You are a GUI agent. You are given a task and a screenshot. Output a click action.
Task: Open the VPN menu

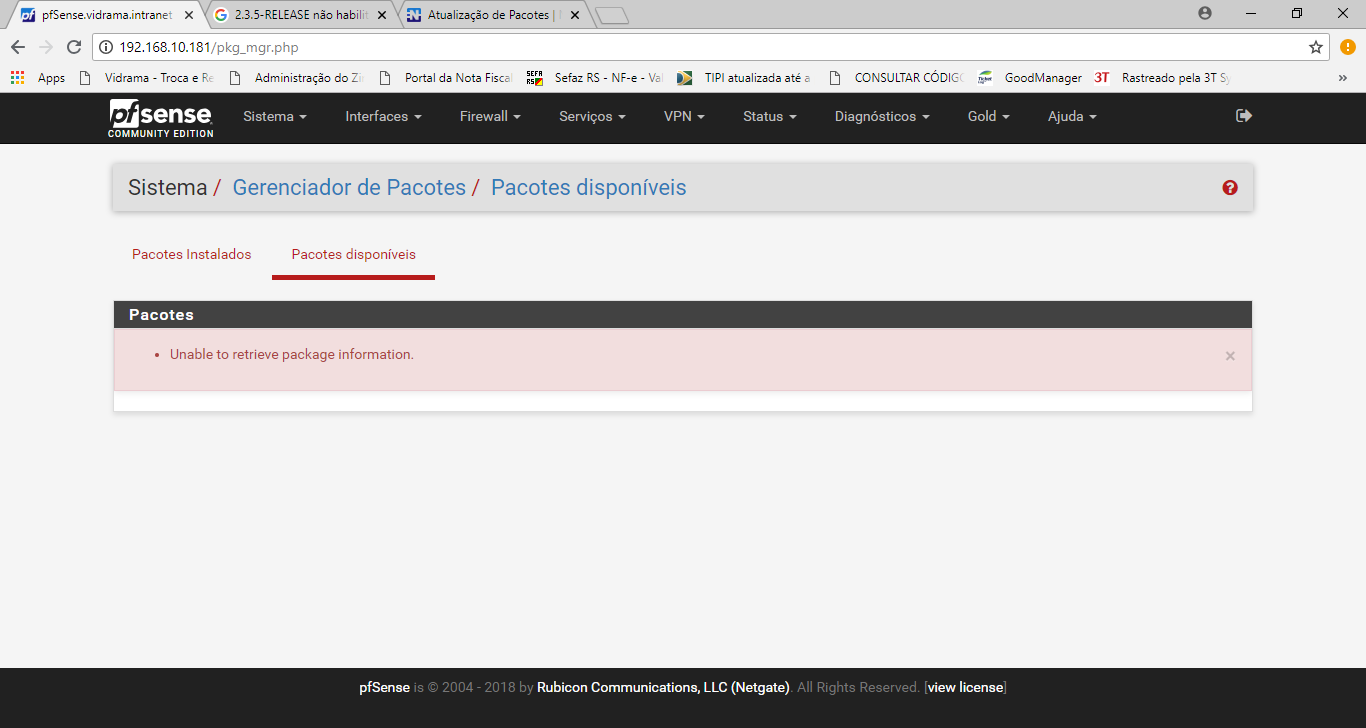(x=684, y=117)
